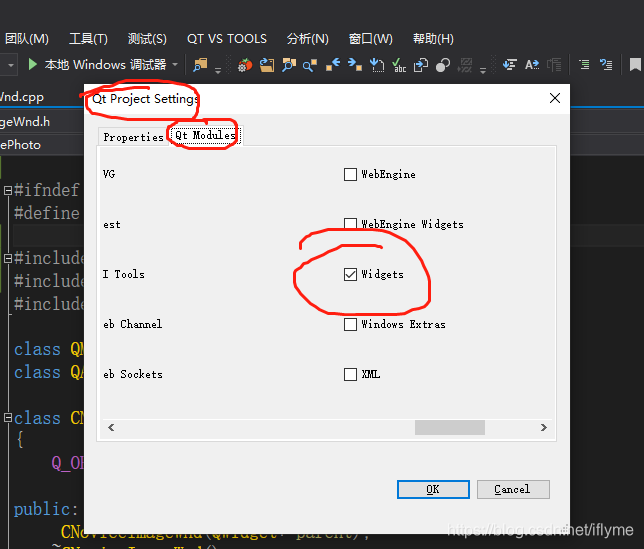Open toolbar overflow arrow before blue indent icon
Image resolution: width=644 pixels, height=549 pixels.
[x=483, y=71]
